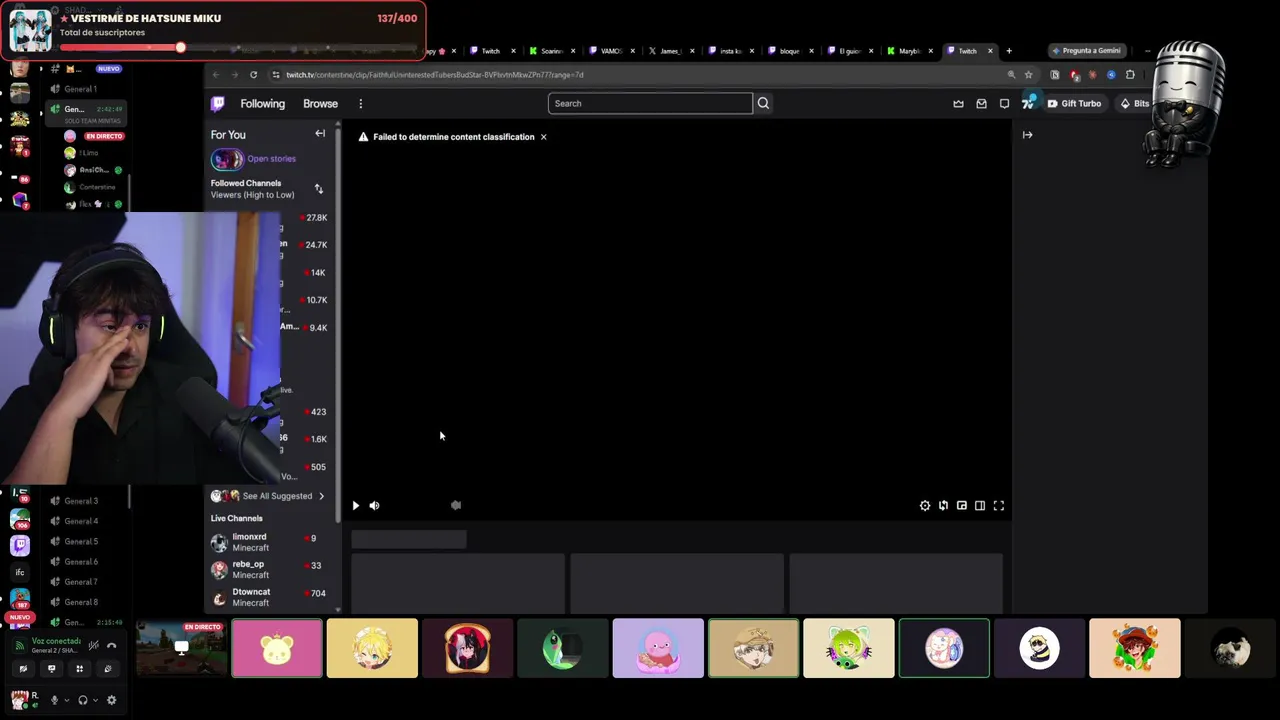This screenshot has height=720, width=1280.
Task: Reload the browser page
Action: [x=253, y=75]
